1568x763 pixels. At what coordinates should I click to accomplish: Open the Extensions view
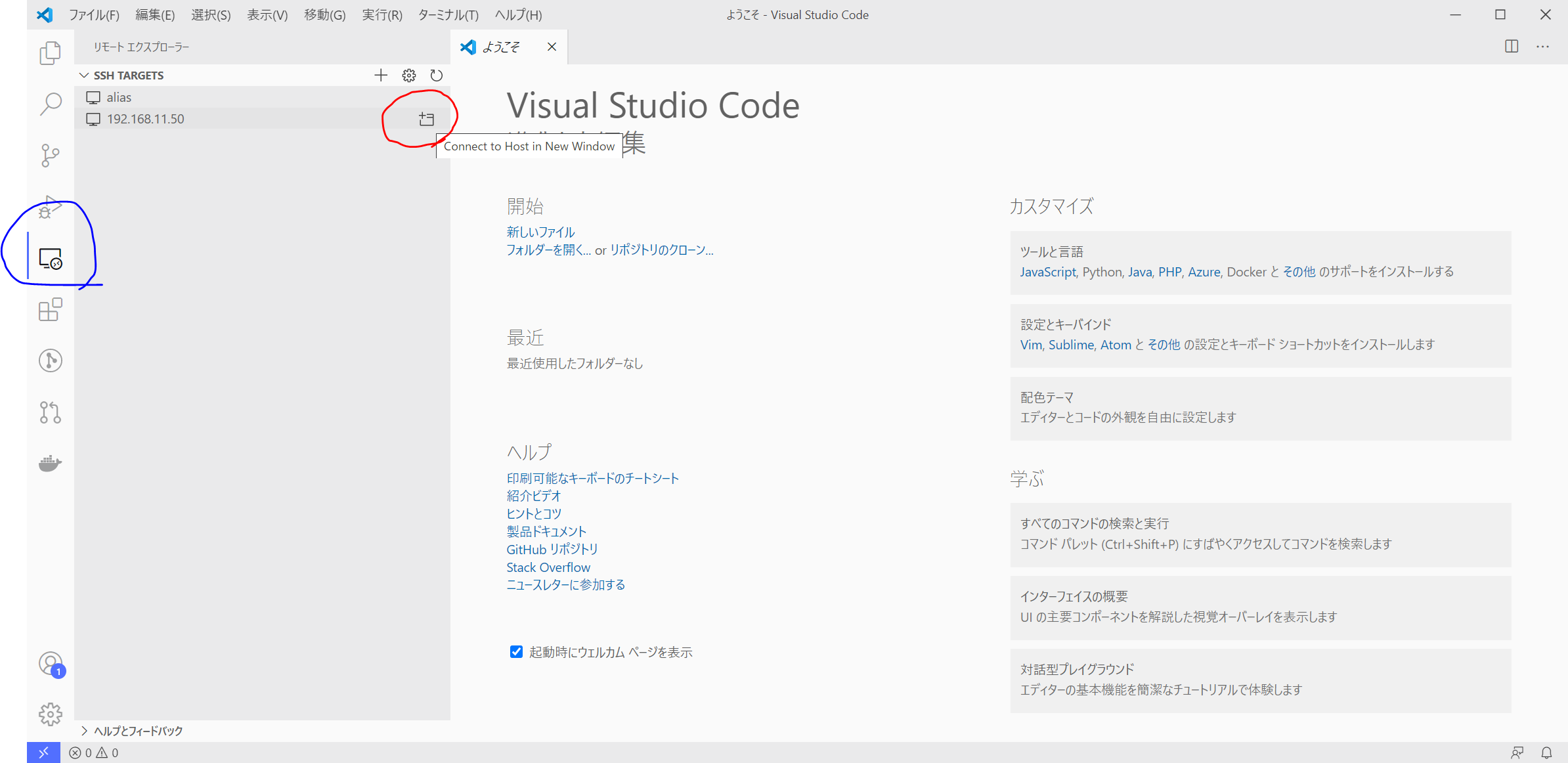(x=50, y=309)
